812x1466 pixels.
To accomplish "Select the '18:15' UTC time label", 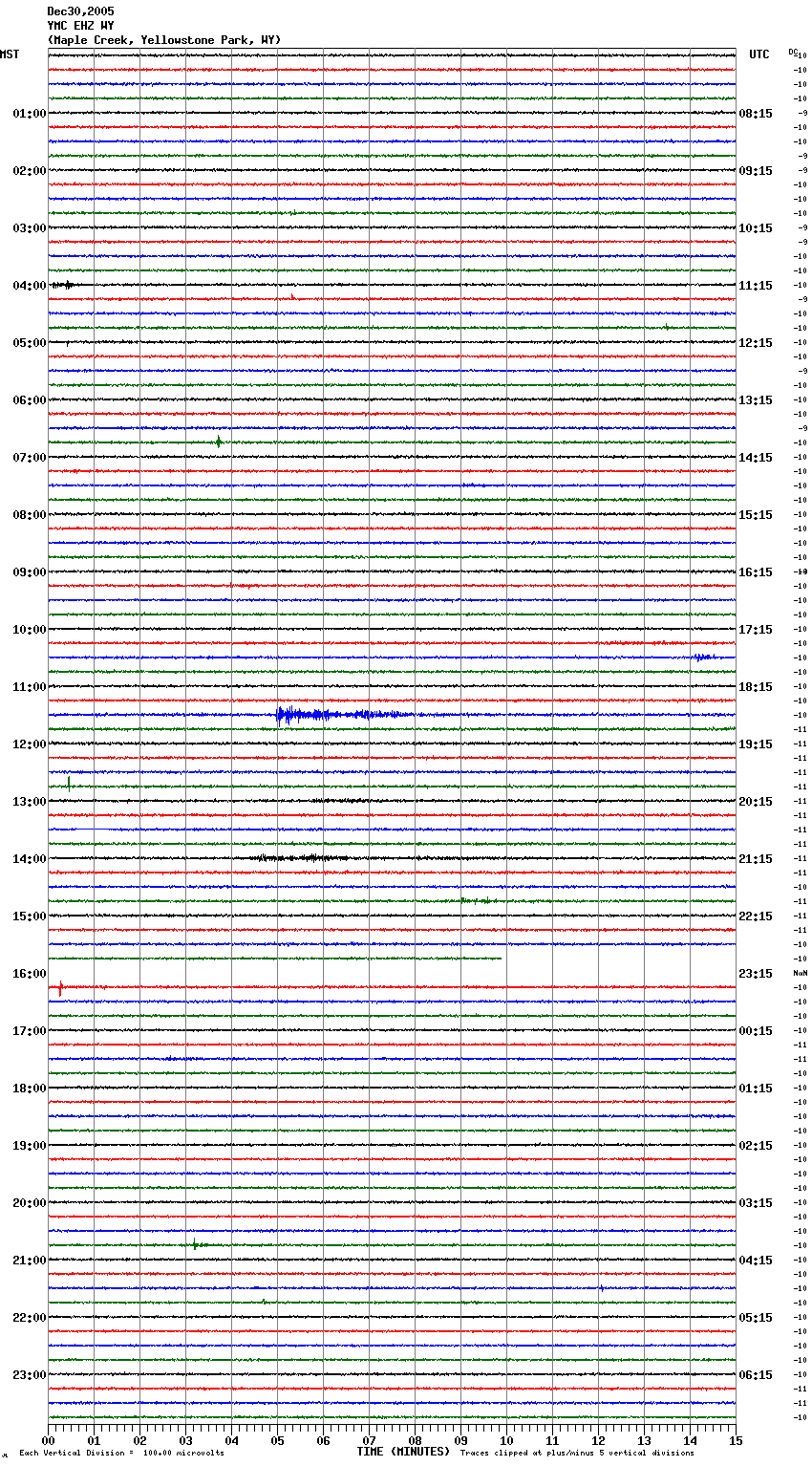I will [756, 687].
